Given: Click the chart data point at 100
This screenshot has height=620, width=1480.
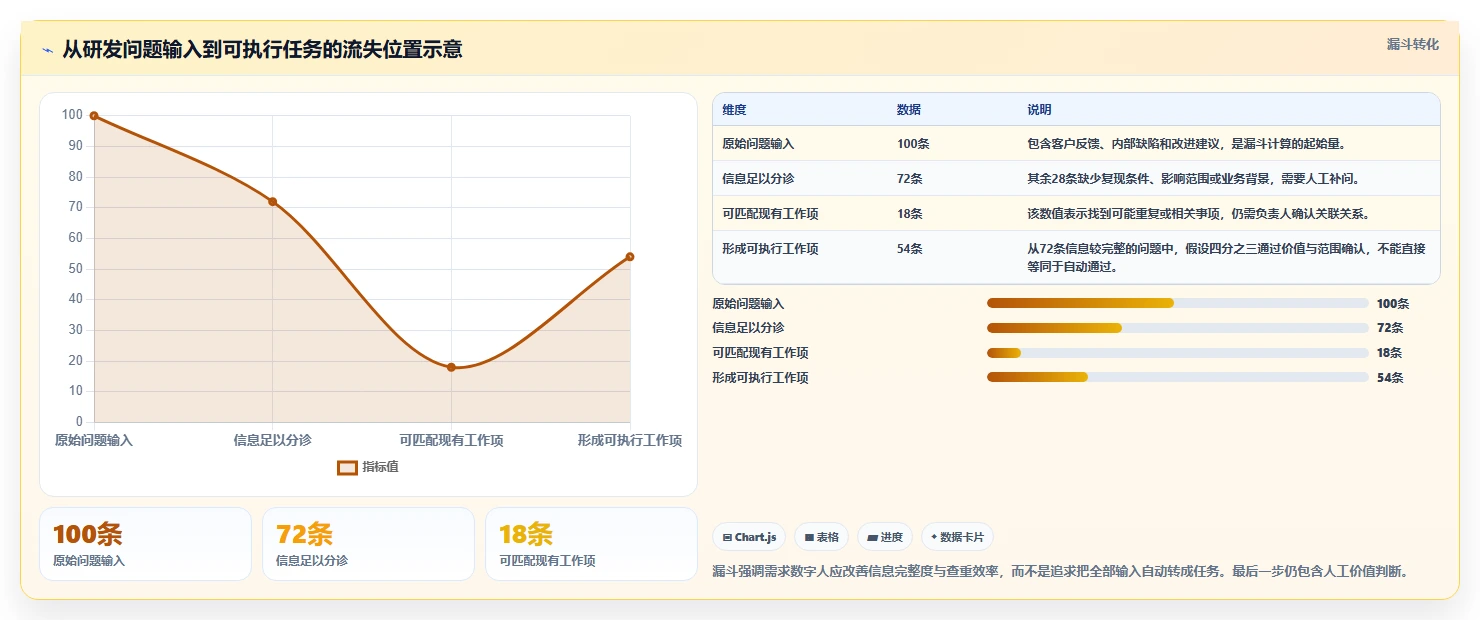Looking at the screenshot, I should [94, 116].
